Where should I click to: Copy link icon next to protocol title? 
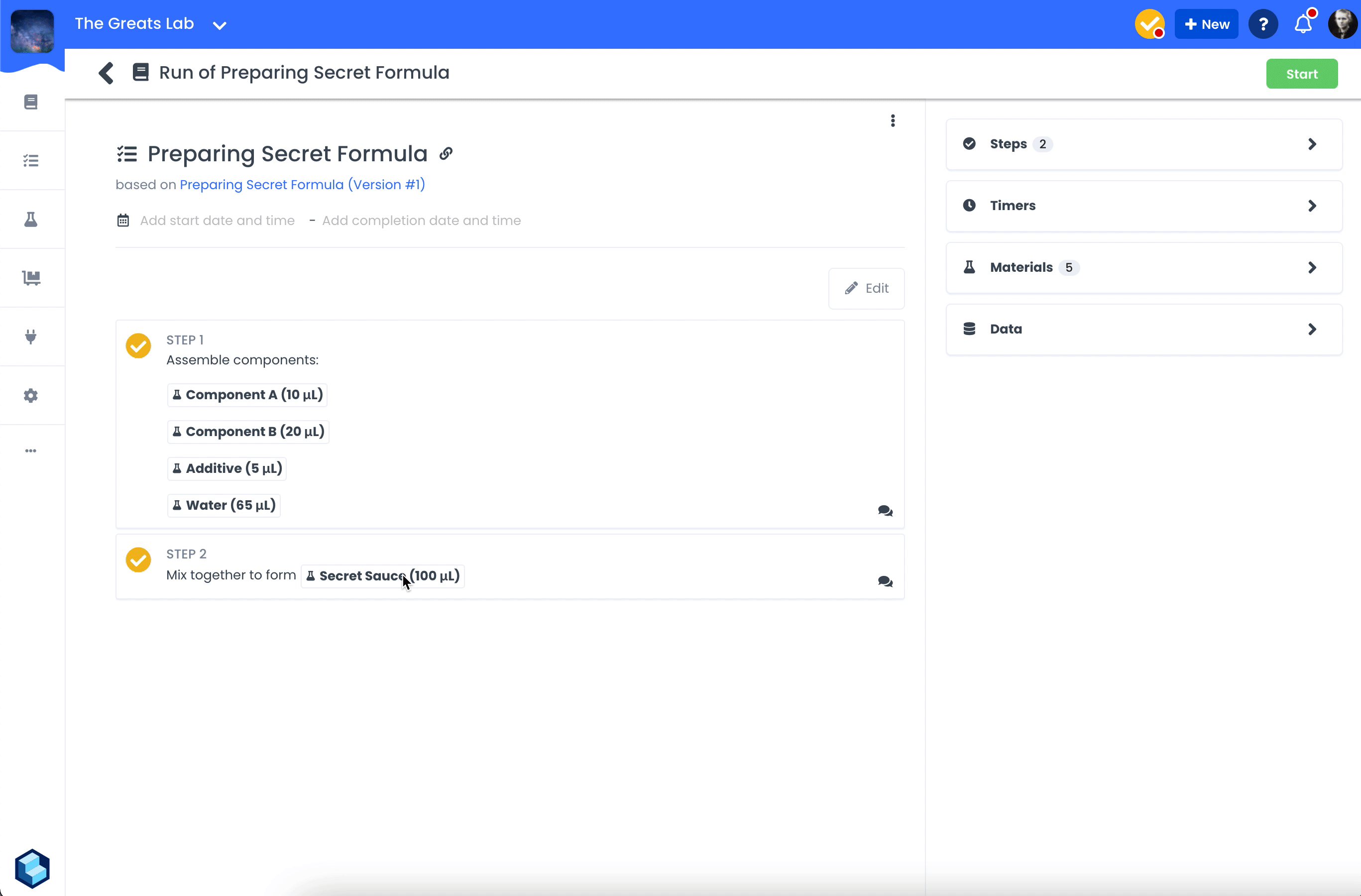(446, 153)
